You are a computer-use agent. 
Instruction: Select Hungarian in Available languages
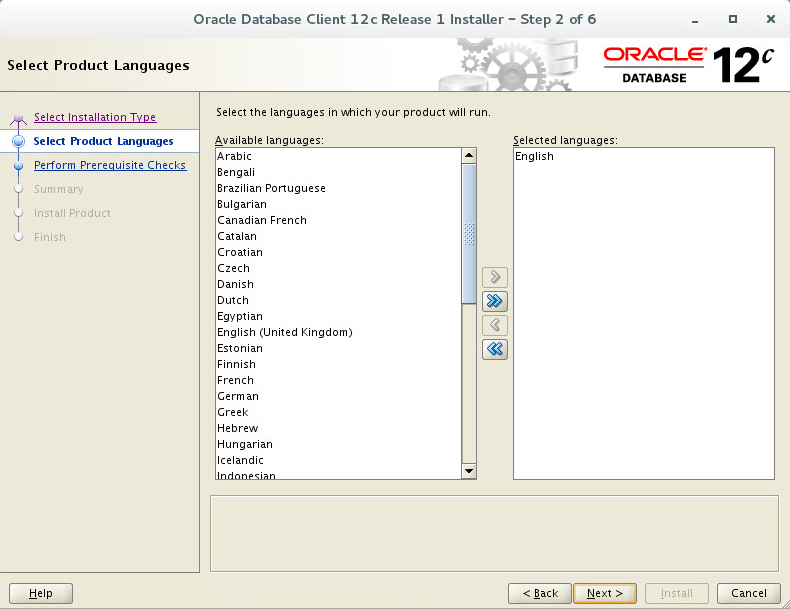[x=338, y=444]
